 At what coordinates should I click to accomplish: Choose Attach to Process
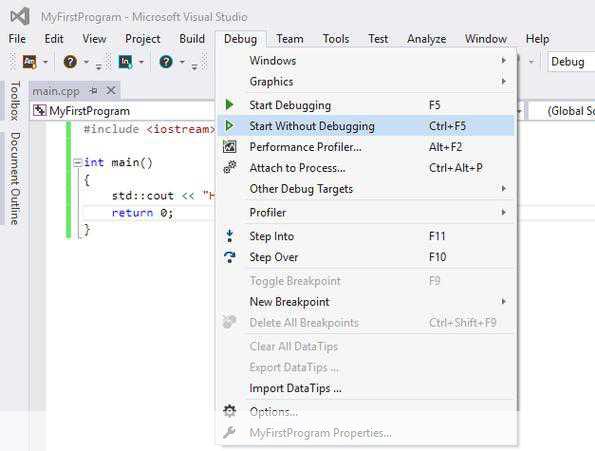click(x=366, y=168)
